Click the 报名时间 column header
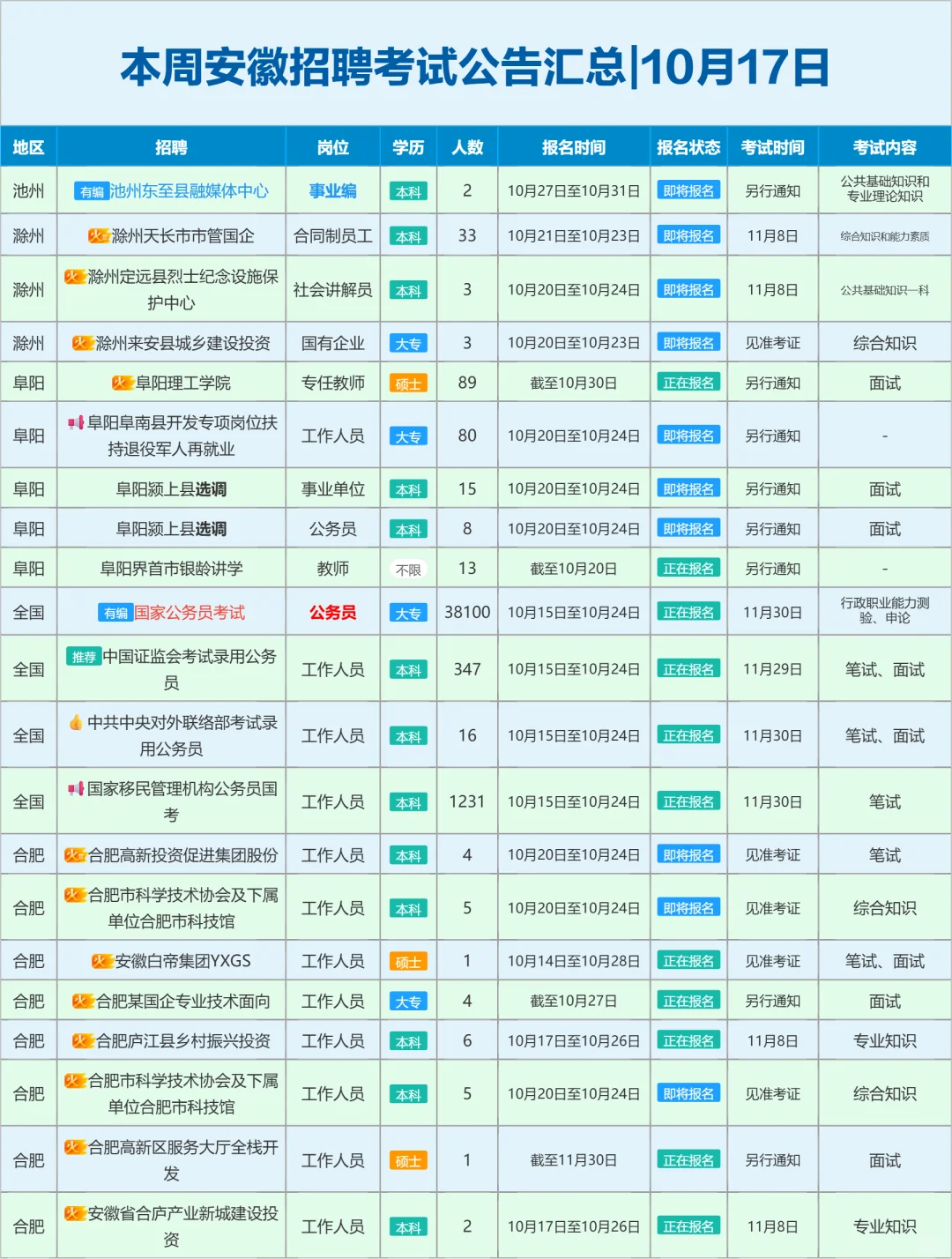Screen dimensions: 952x1259 click(574, 147)
